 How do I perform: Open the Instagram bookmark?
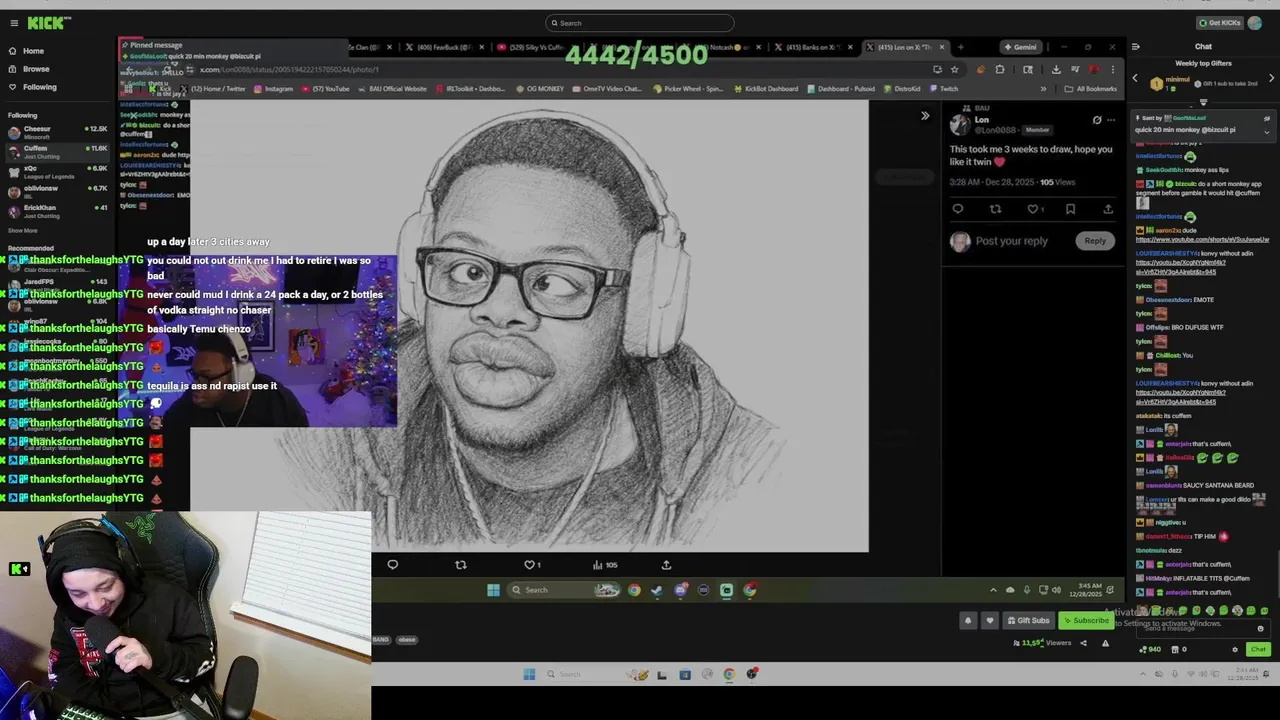point(274,89)
